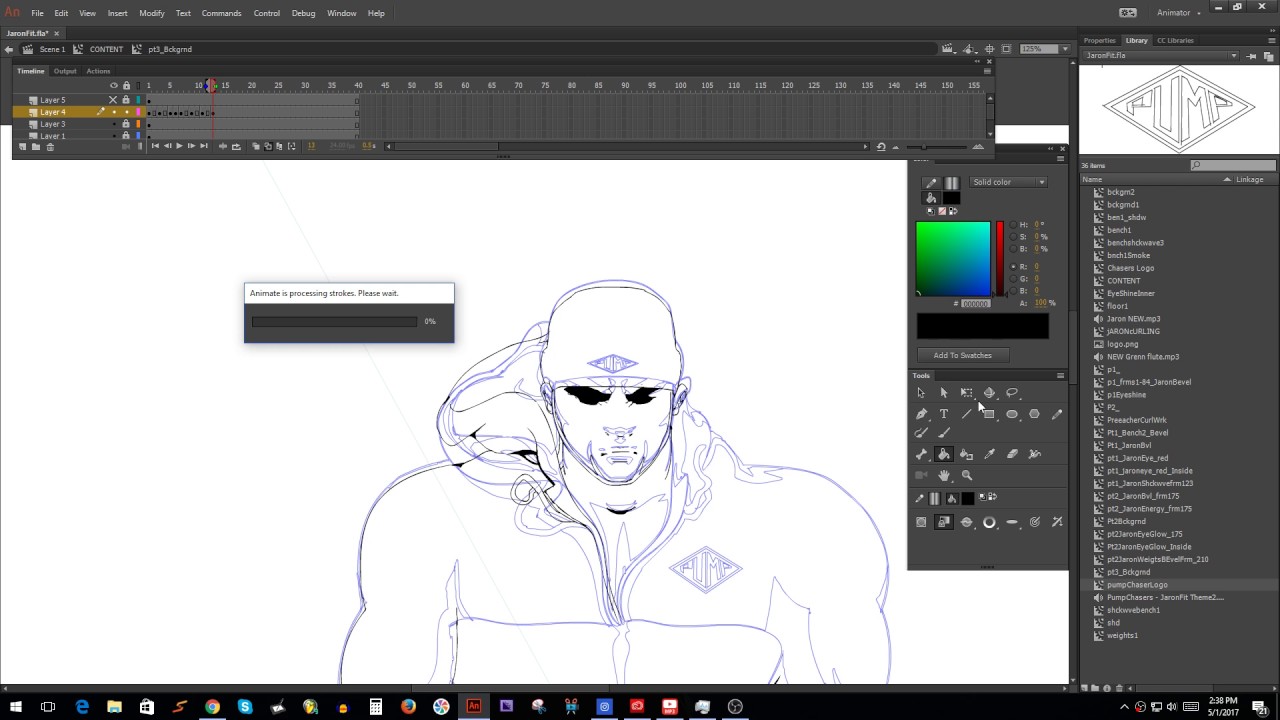The image size is (1280, 720).
Task: Select the Pencil tool
Action: pyautogui.click(x=1057, y=414)
